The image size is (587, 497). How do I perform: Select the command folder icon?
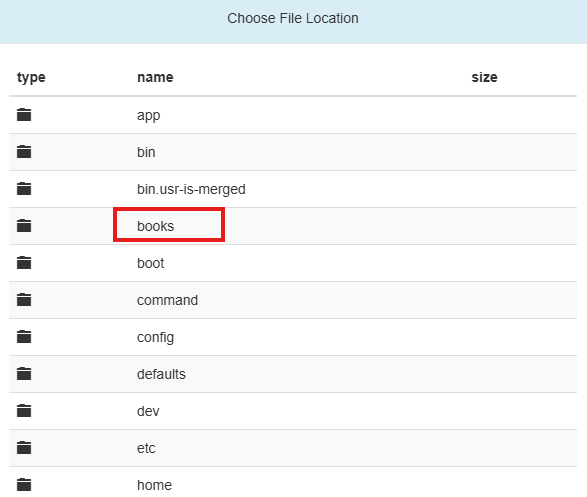(24, 300)
